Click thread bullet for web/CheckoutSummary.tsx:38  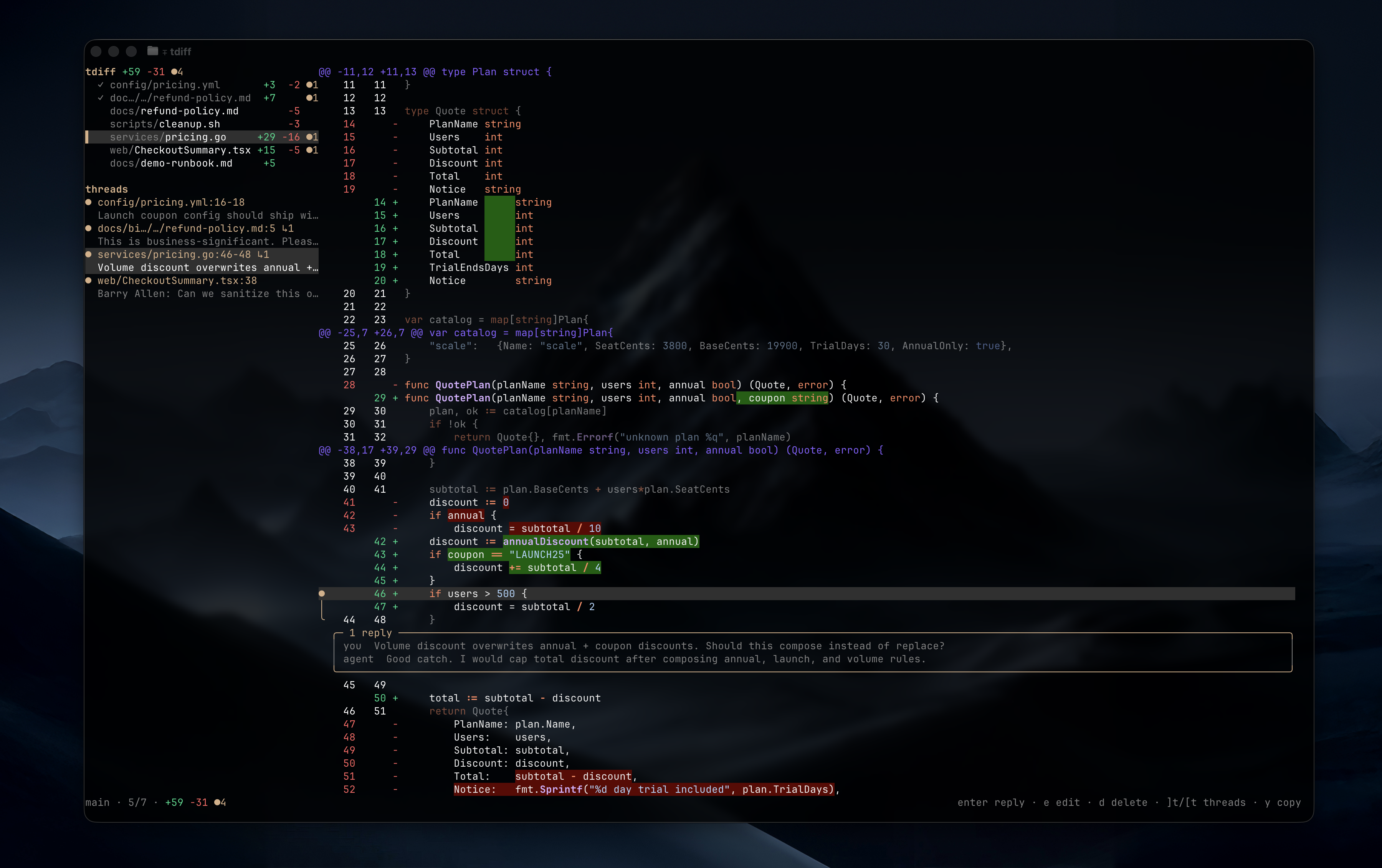tap(88, 281)
